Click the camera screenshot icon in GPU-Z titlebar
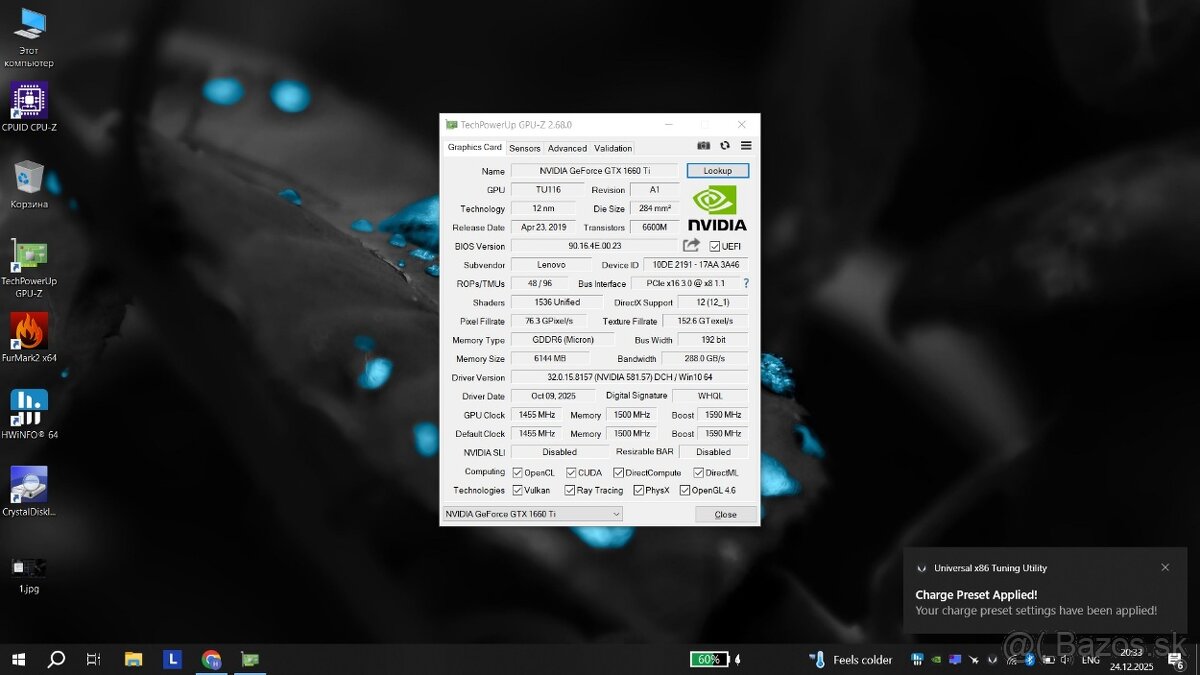Image resolution: width=1200 pixels, height=675 pixels. coord(704,145)
